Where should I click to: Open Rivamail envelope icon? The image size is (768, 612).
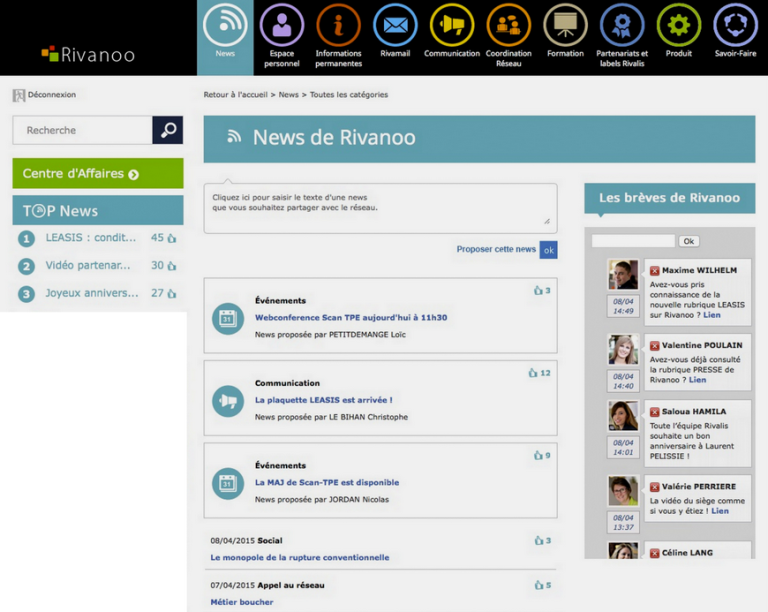coord(395,25)
